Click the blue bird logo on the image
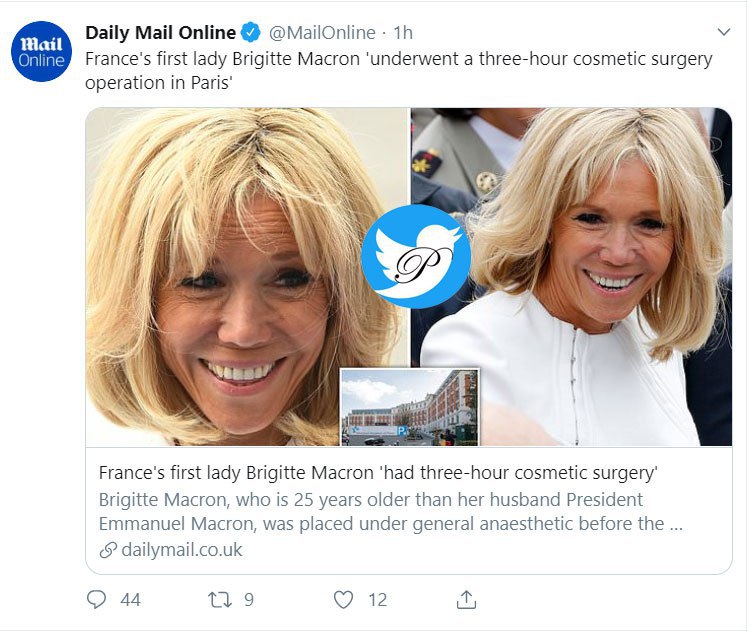Viewport: 752px width, 632px height. (x=415, y=257)
